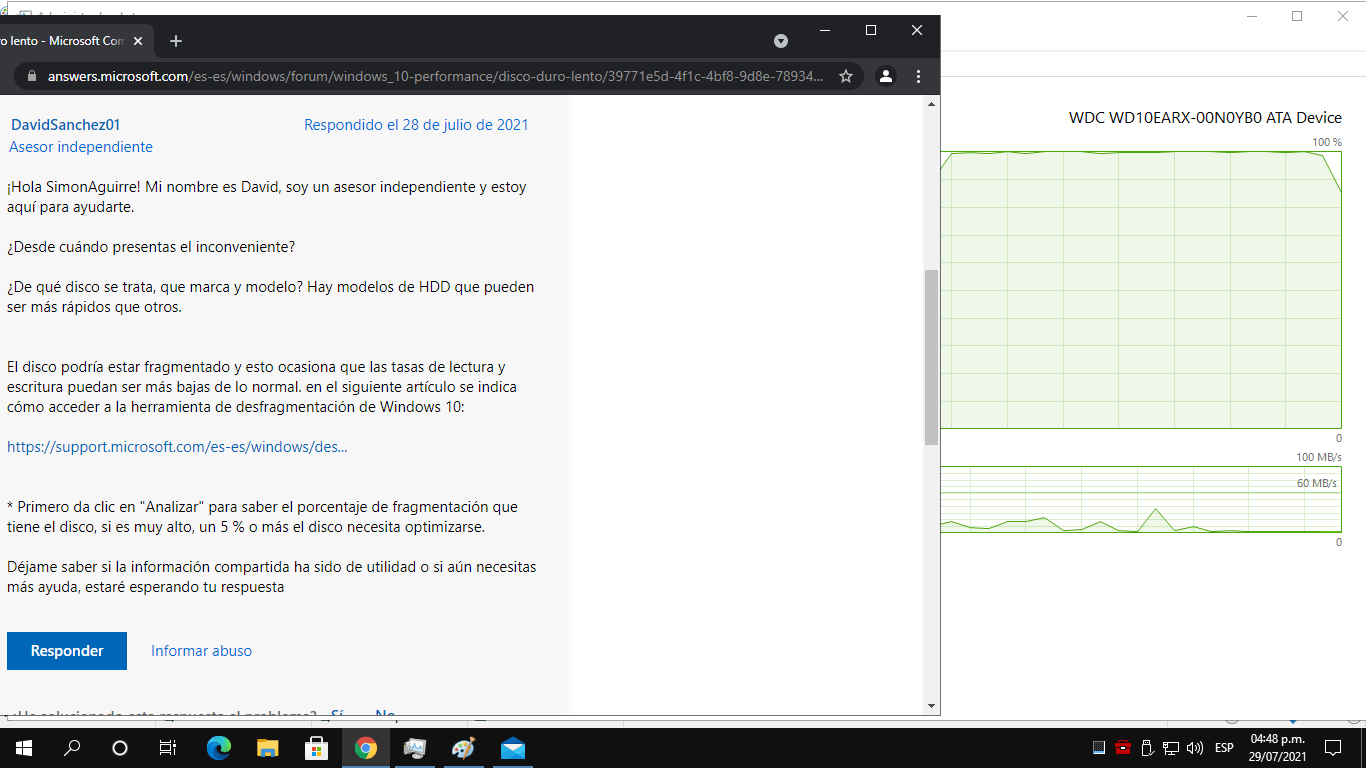The height and width of the screenshot is (768, 1366).
Task: Open a new Chrome tab
Action: tap(176, 41)
